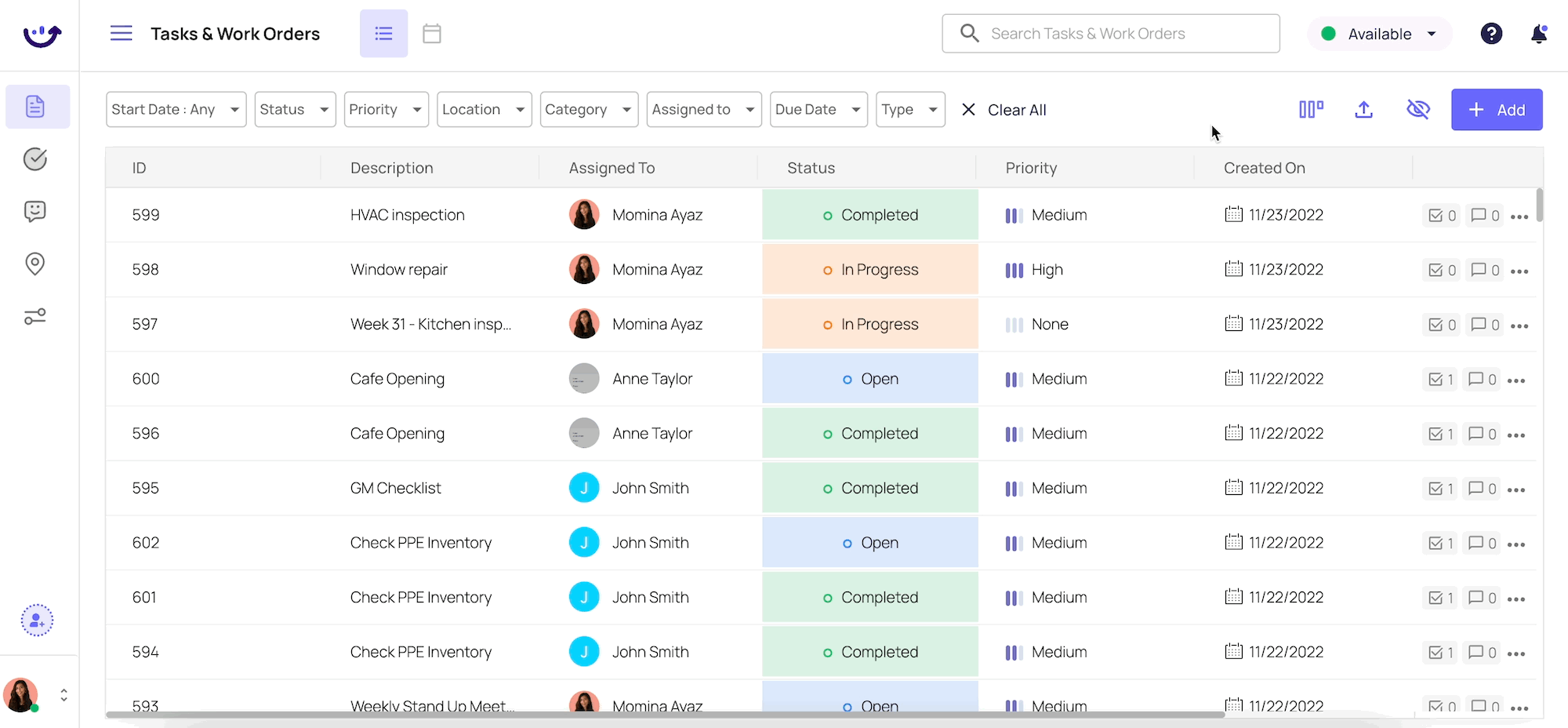Open the comments counter on task 601
The width and height of the screenshot is (1568, 728).
pos(1482,598)
